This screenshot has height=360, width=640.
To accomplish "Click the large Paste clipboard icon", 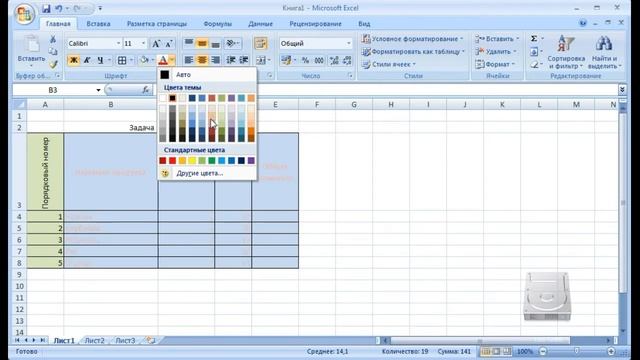I will (31, 44).
